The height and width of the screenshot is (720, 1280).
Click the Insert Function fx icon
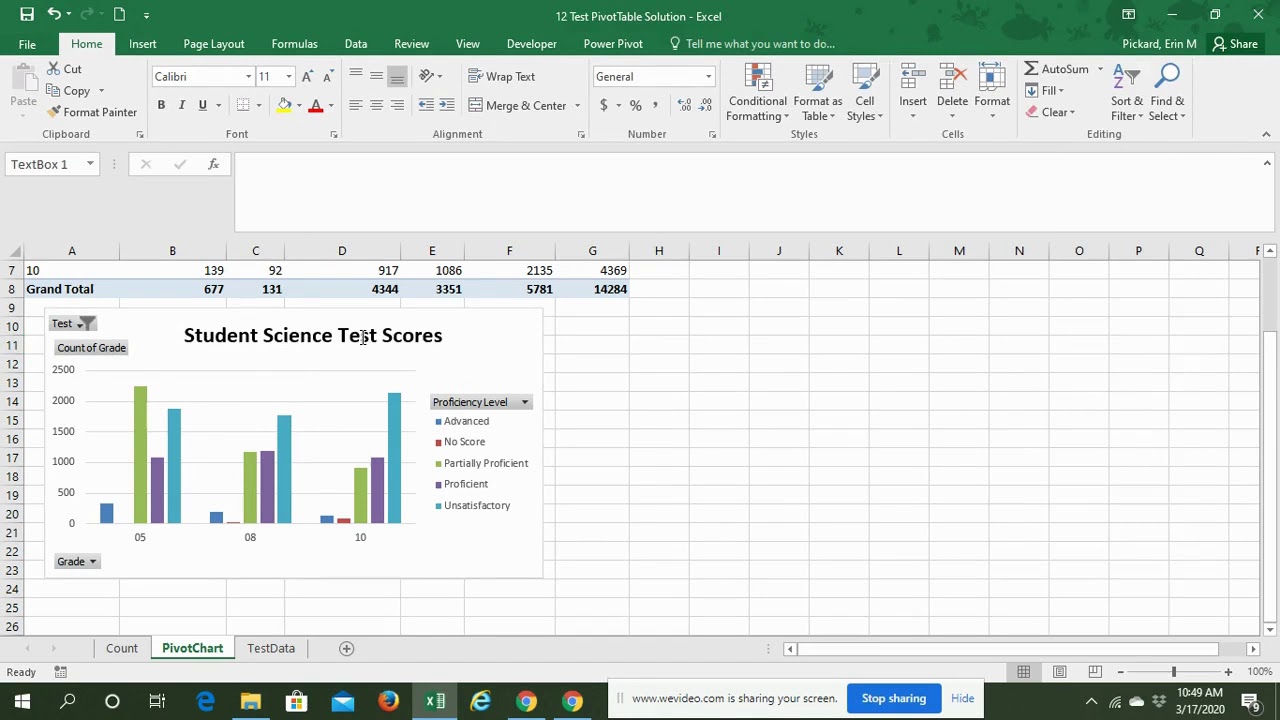point(213,164)
